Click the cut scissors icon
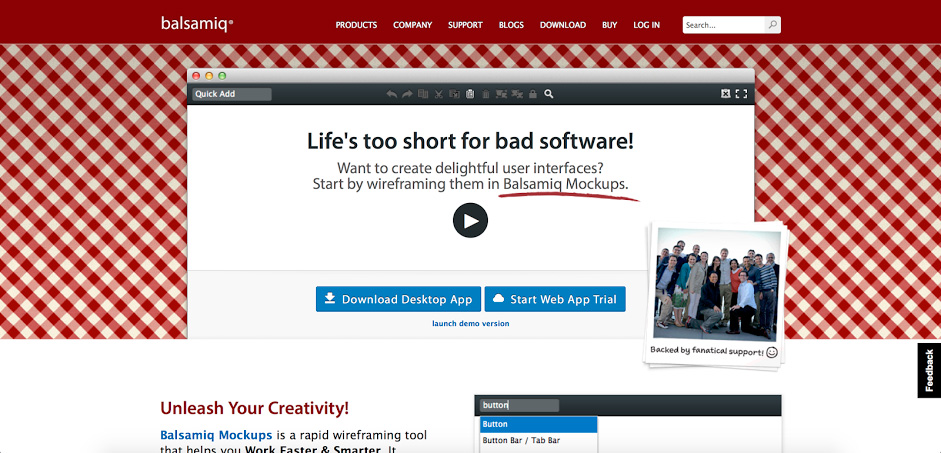The image size is (941, 453). pos(439,94)
